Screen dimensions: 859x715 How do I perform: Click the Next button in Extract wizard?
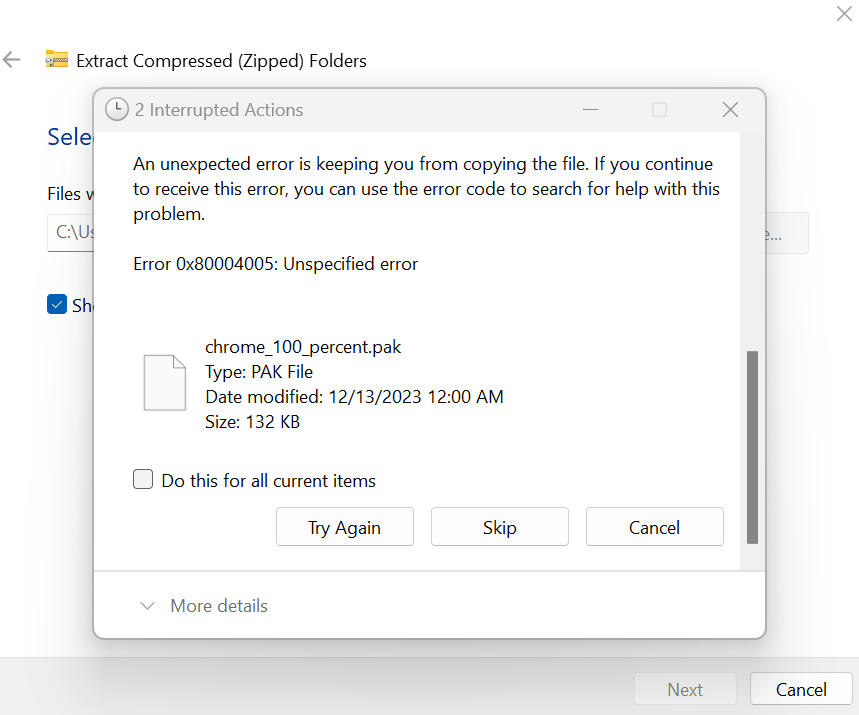click(685, 689)
